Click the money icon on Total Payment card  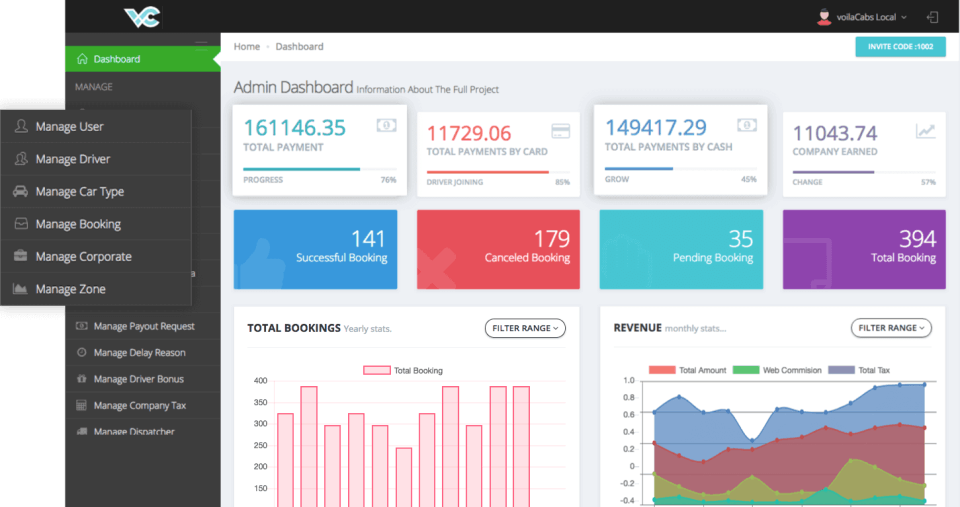[x=386, y=125]
